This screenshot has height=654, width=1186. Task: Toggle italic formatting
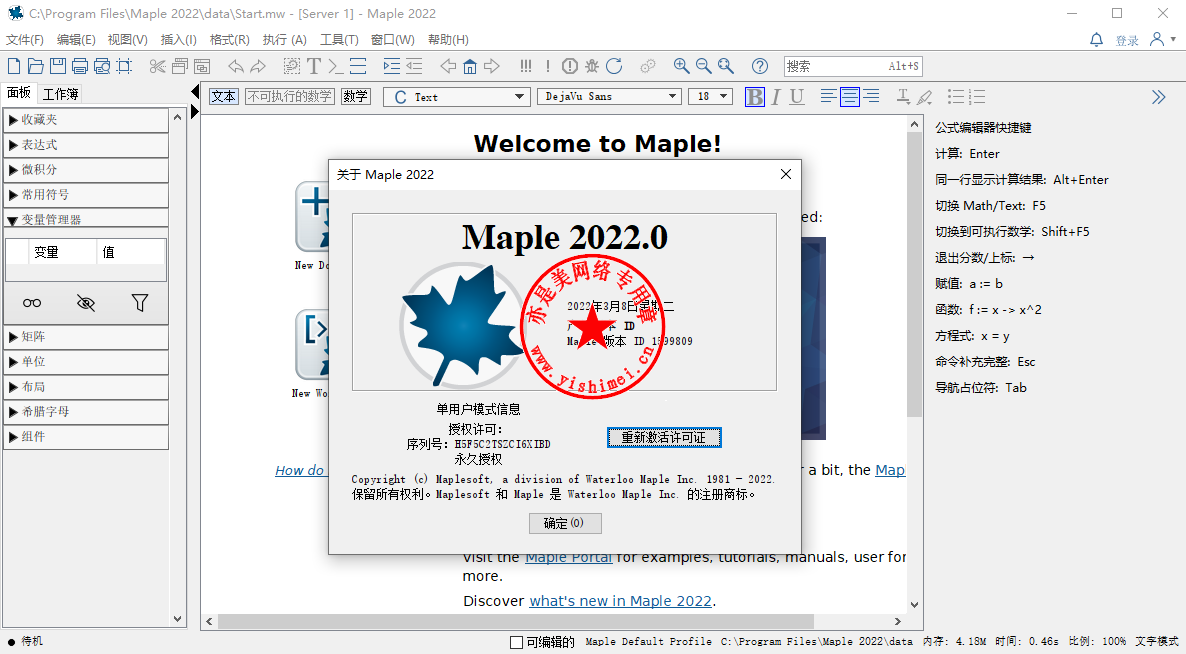click(x=775, y=97)
